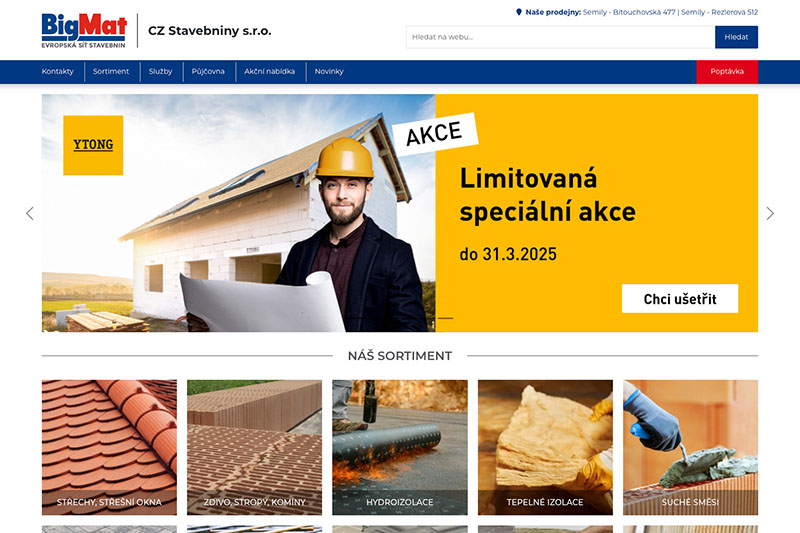Click the search field Hledat na webu
This screenshot has width=800, height=533.
coord(560,37)
